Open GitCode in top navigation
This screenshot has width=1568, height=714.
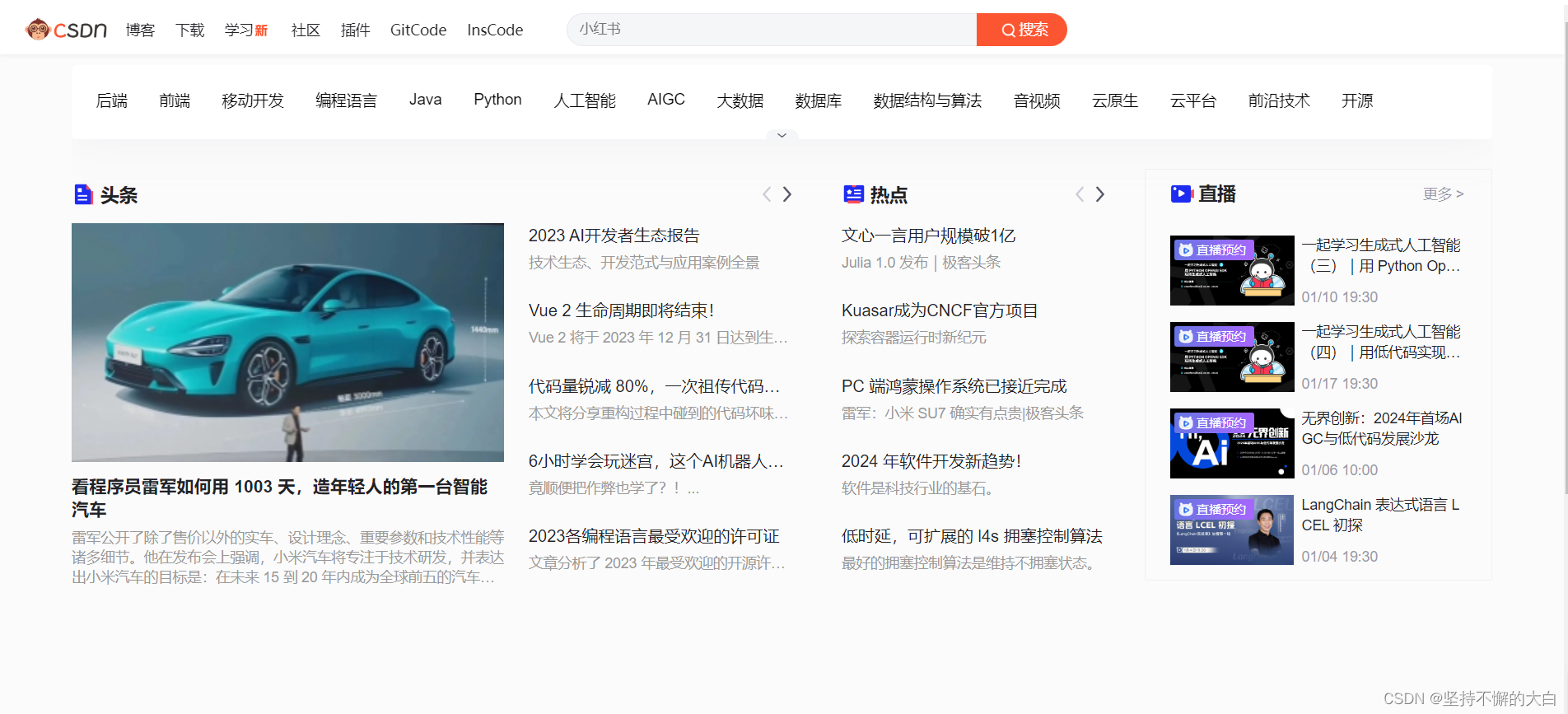point(418,30)
